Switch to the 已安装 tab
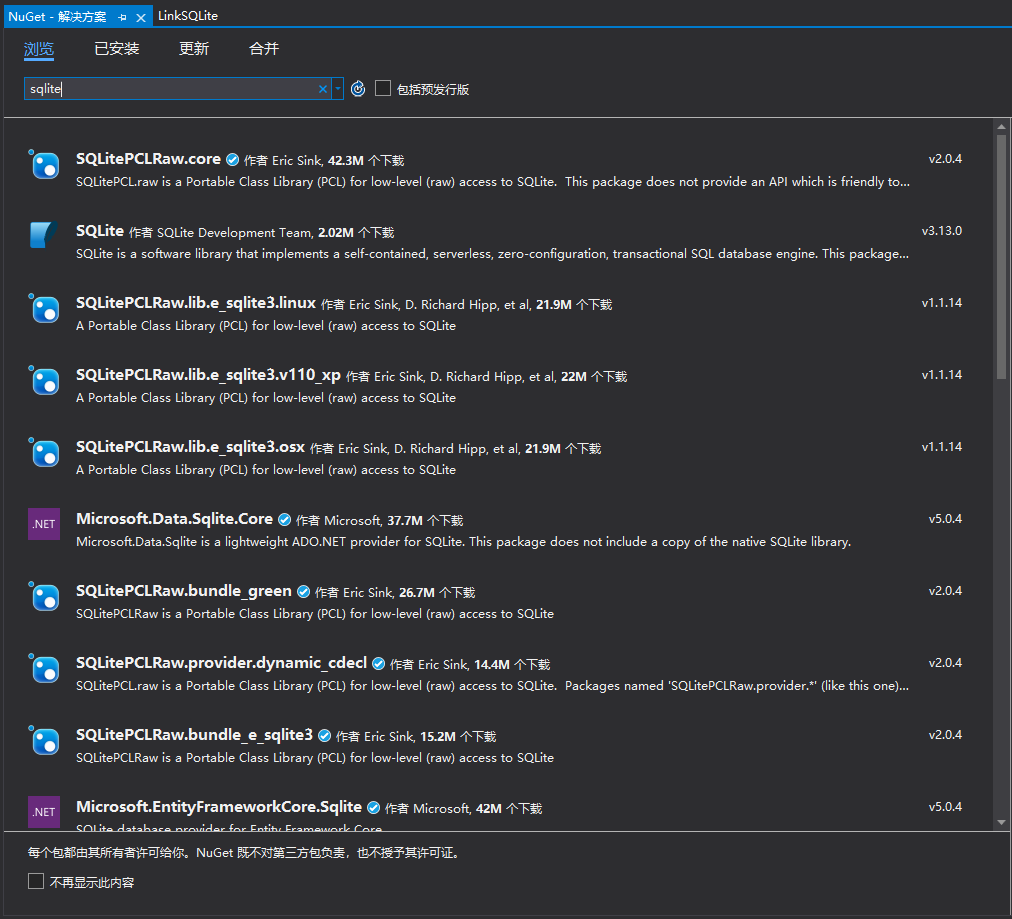1012x919 pixels. [x=116, y=48]
